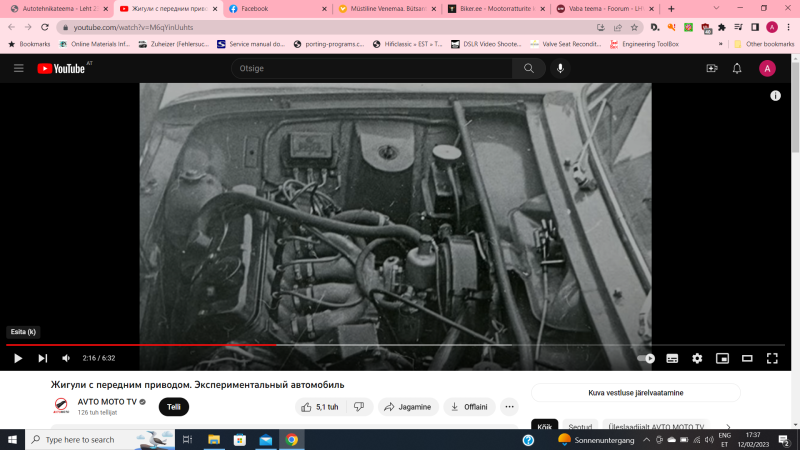800x450 pixels.
Task: Turn on subtitles captions
Action: pyautogui.click(x=672, y=358)
